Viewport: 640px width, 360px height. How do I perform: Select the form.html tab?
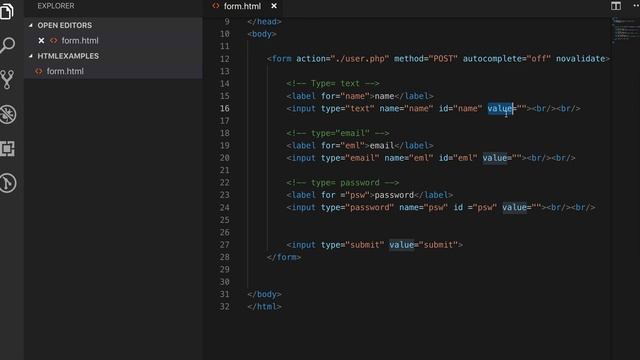[242, 6]
